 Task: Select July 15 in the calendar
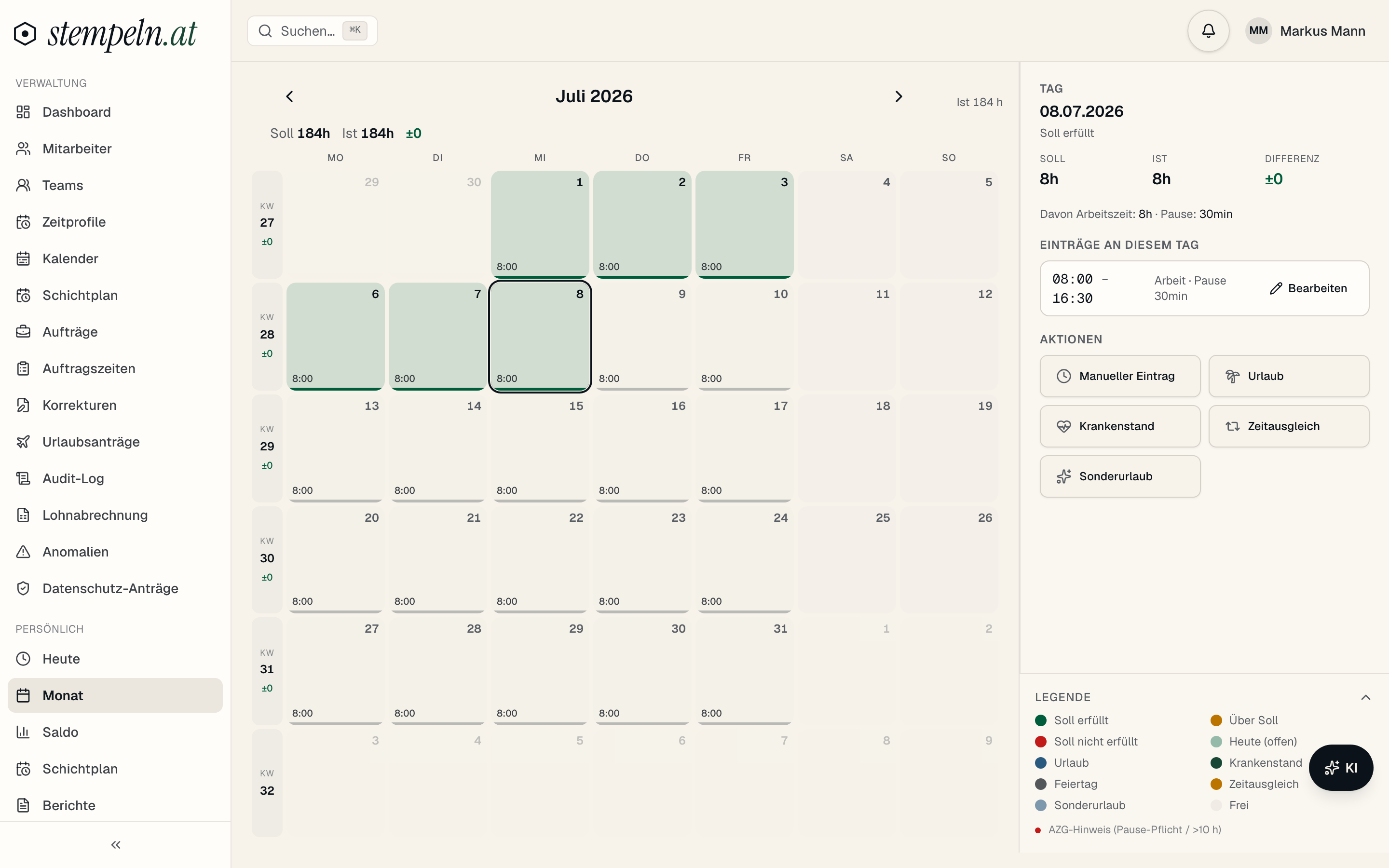click(540, 448)
